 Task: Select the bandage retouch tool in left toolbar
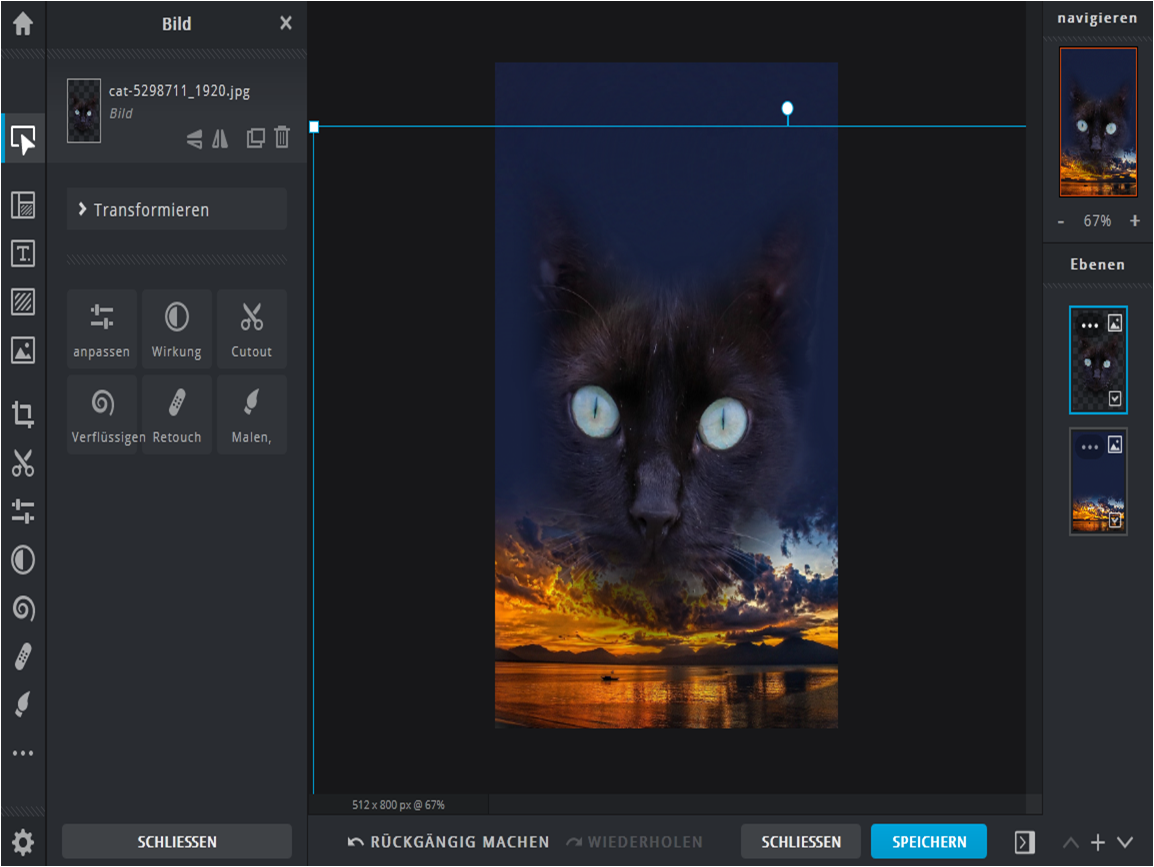(23, 657)
